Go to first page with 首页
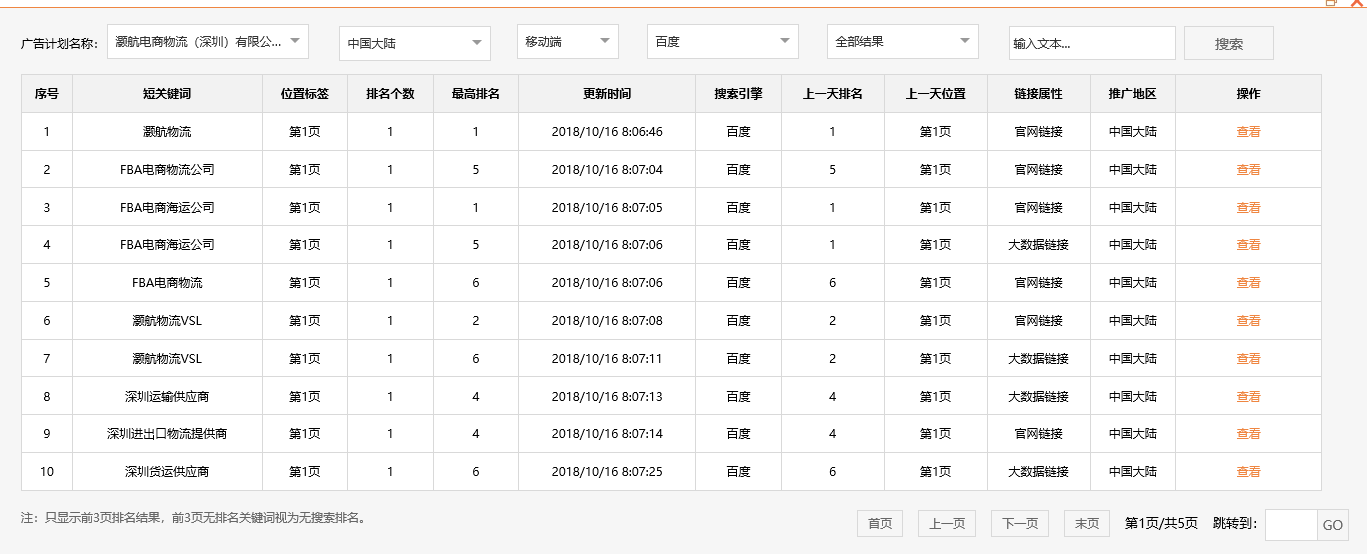Image resolution: width=1367 pixels, height=554 pixels. coord(880,523)
